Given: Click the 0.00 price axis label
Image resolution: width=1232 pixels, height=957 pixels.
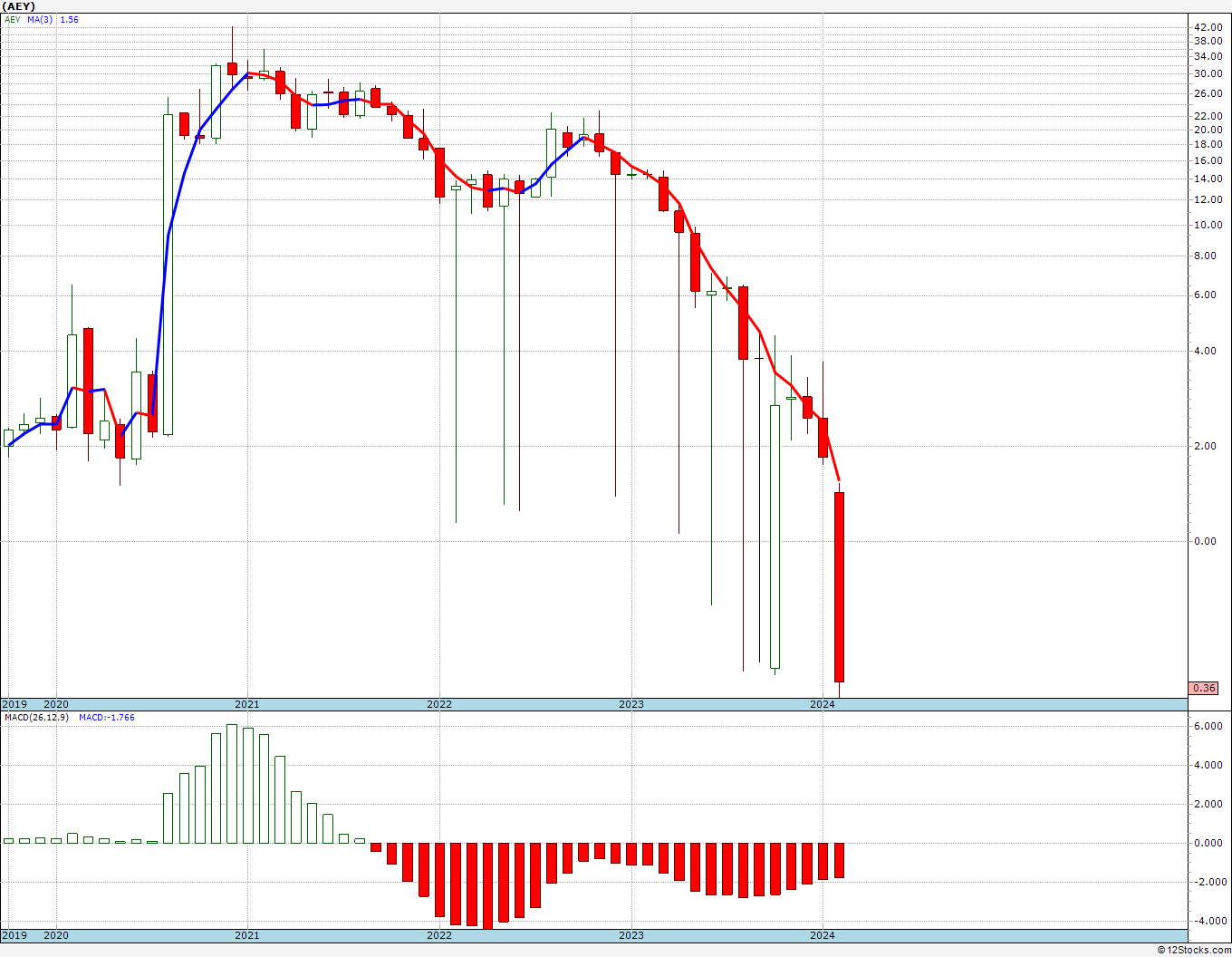Looking at the screenshot, I should tap(1206, 541).
